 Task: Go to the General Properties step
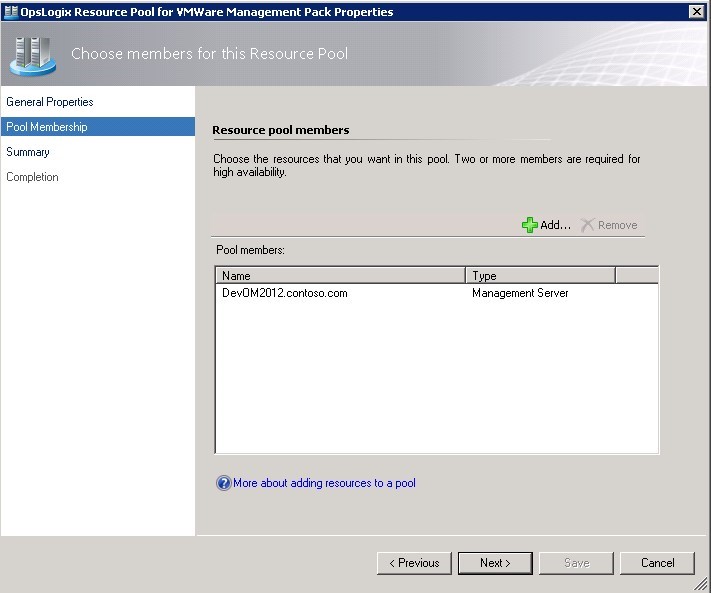click(50, 102)
